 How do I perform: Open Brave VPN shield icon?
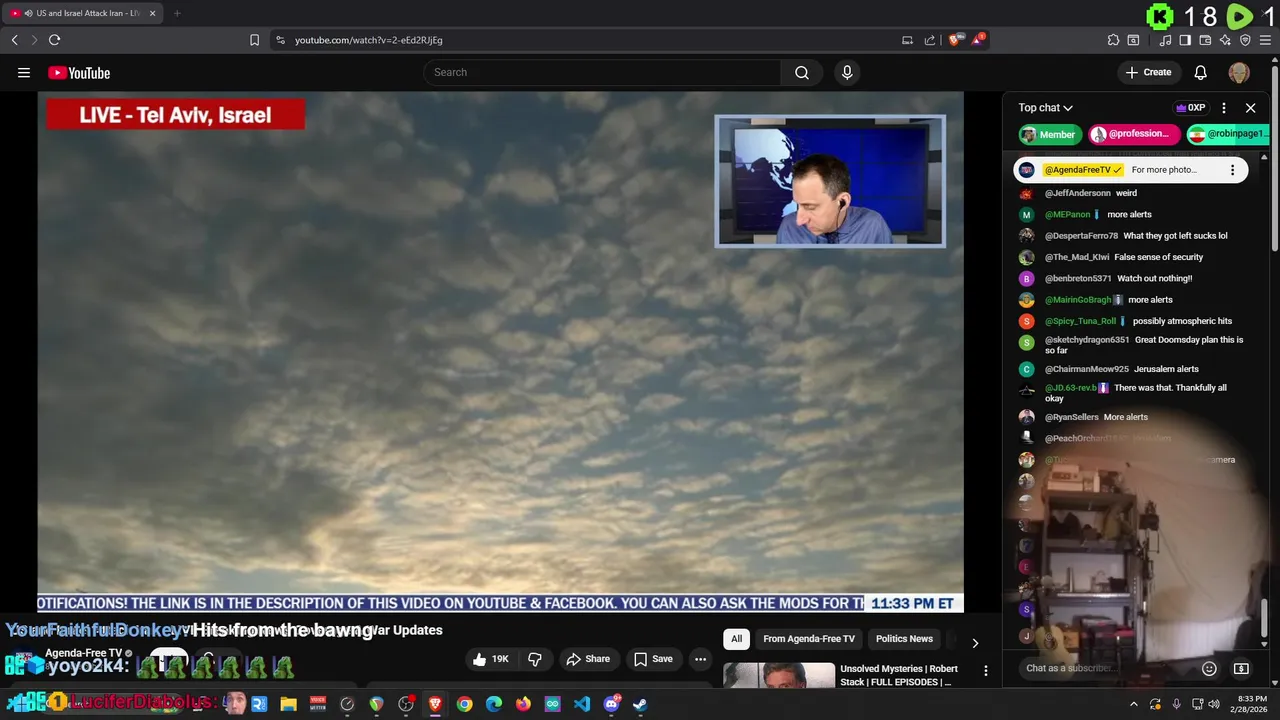pos(1245,40)
